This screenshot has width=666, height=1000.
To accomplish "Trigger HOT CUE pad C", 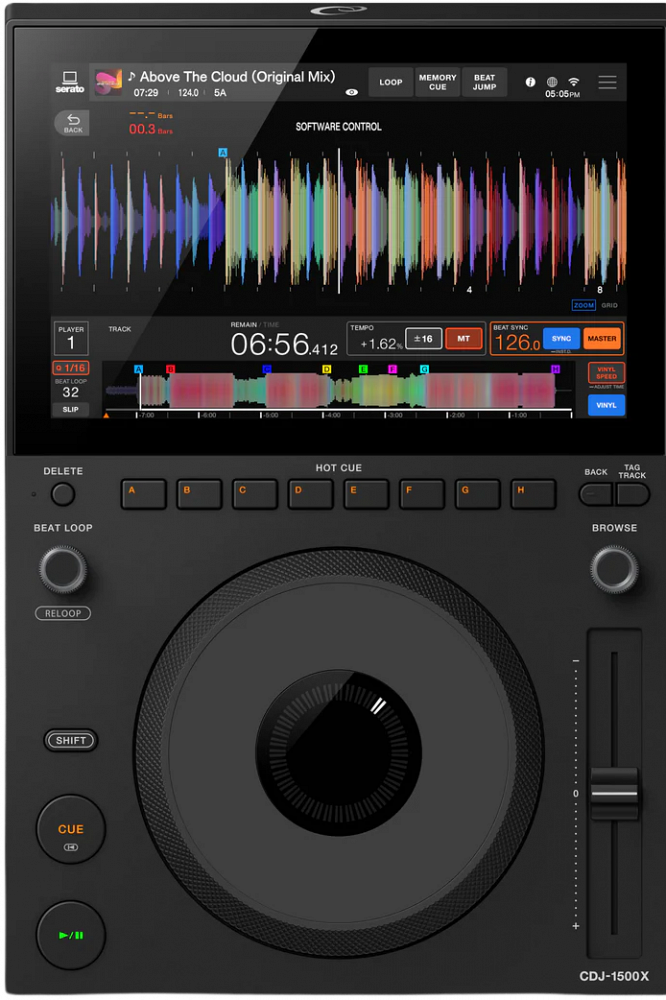I will click(x=255, y=494).
